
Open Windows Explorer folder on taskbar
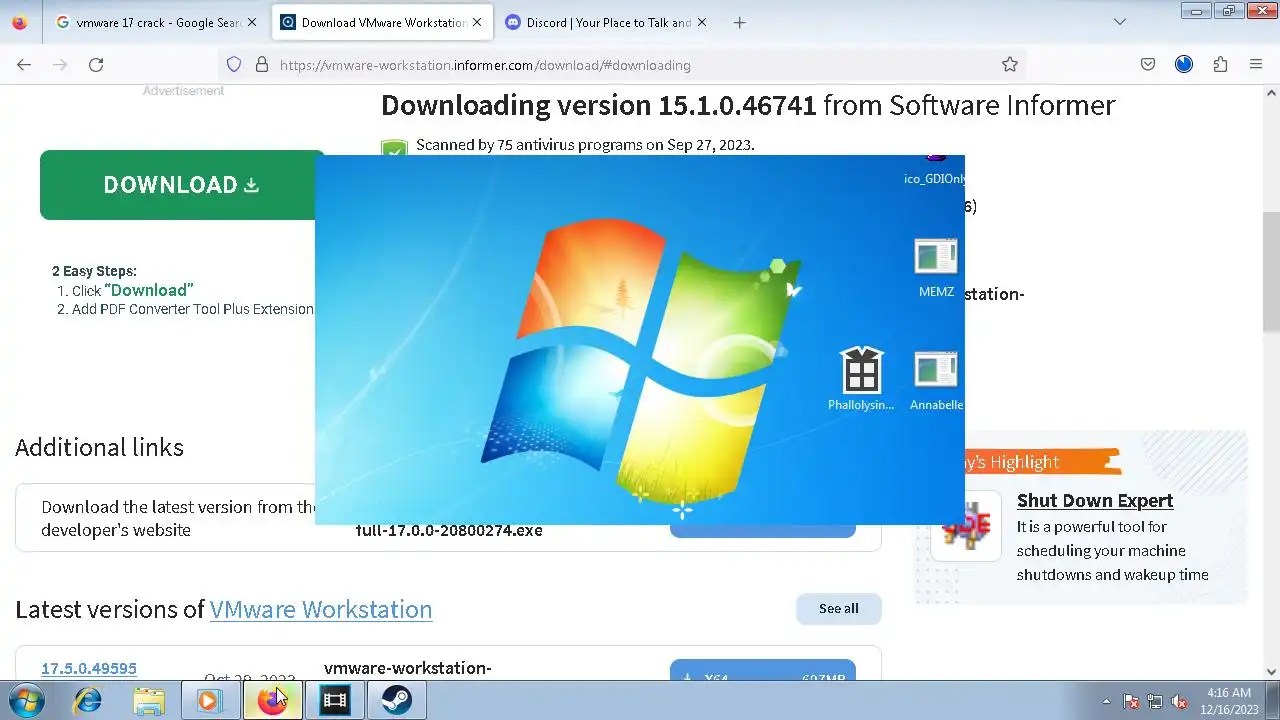pos(149,701)
